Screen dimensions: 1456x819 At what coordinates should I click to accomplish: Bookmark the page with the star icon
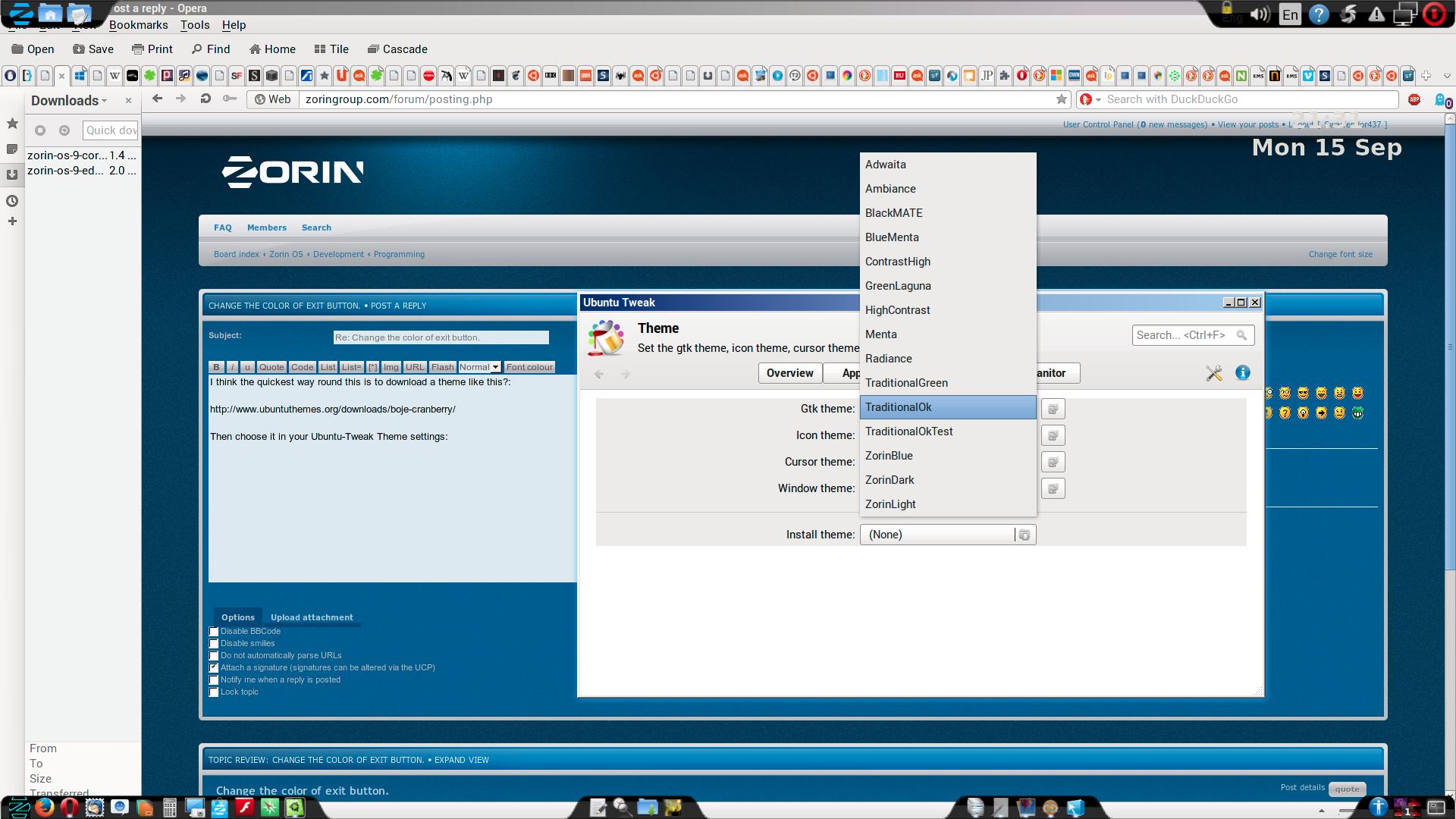(1062, 99)
